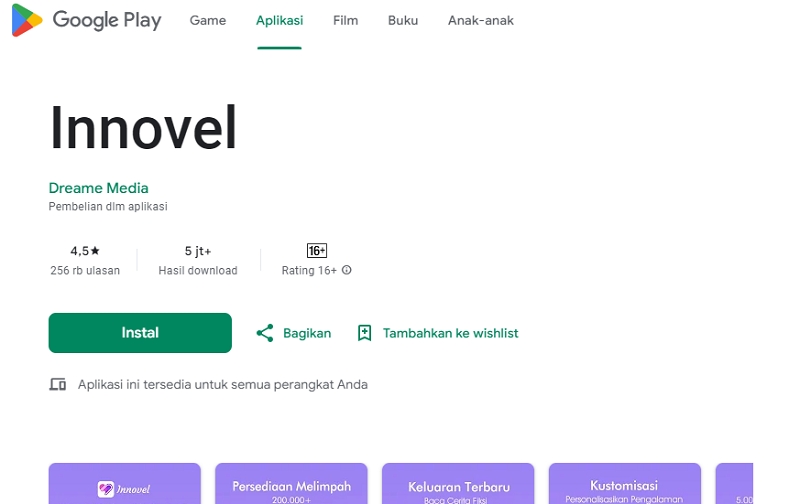Click the devices icon by availability note

[58, 384]
